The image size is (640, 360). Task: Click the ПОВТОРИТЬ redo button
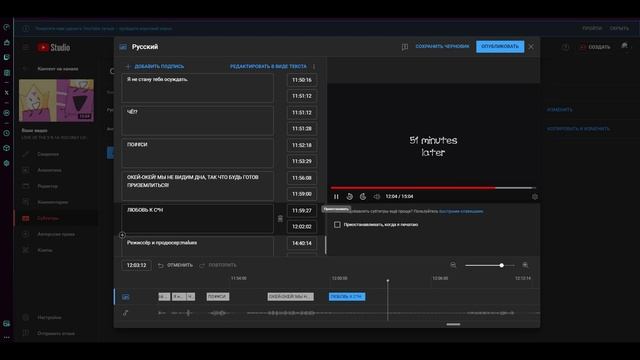click(218, 265)
